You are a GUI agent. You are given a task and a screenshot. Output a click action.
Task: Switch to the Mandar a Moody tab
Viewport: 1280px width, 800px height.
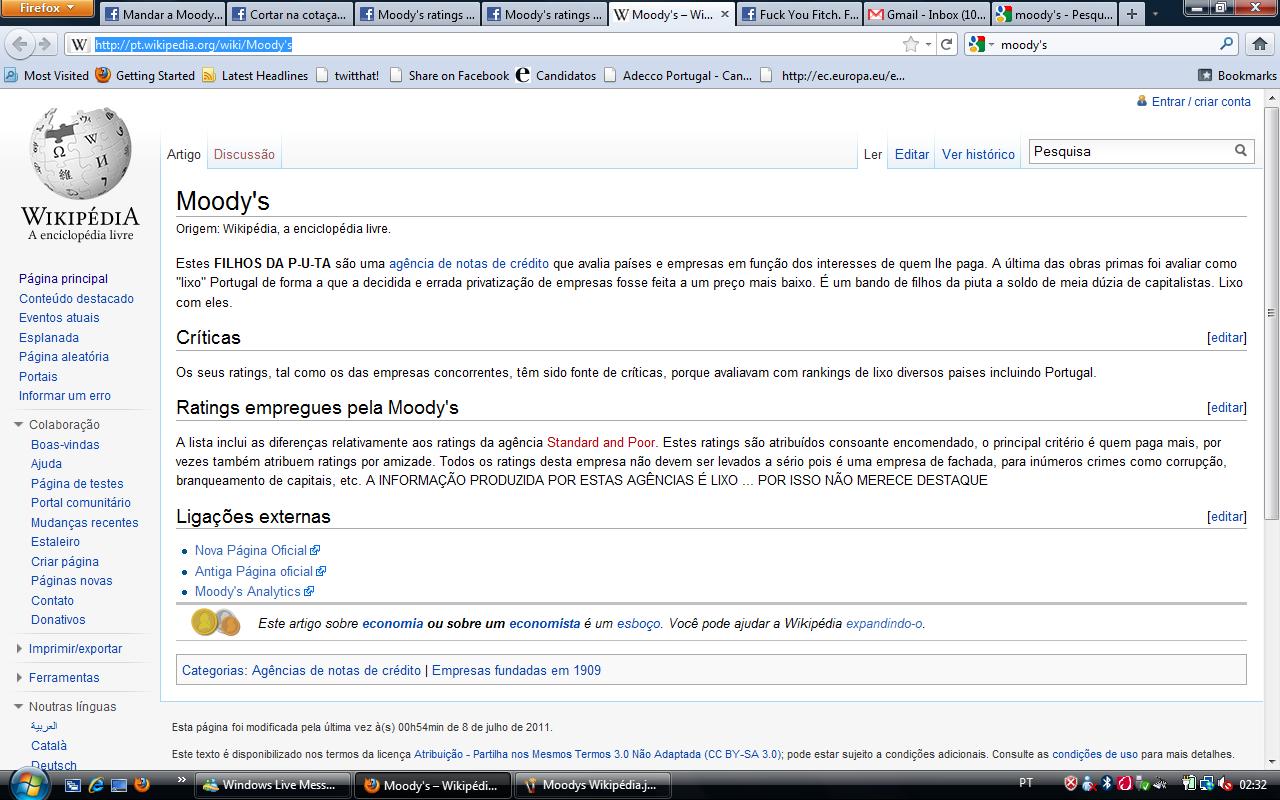pos(162,14)
